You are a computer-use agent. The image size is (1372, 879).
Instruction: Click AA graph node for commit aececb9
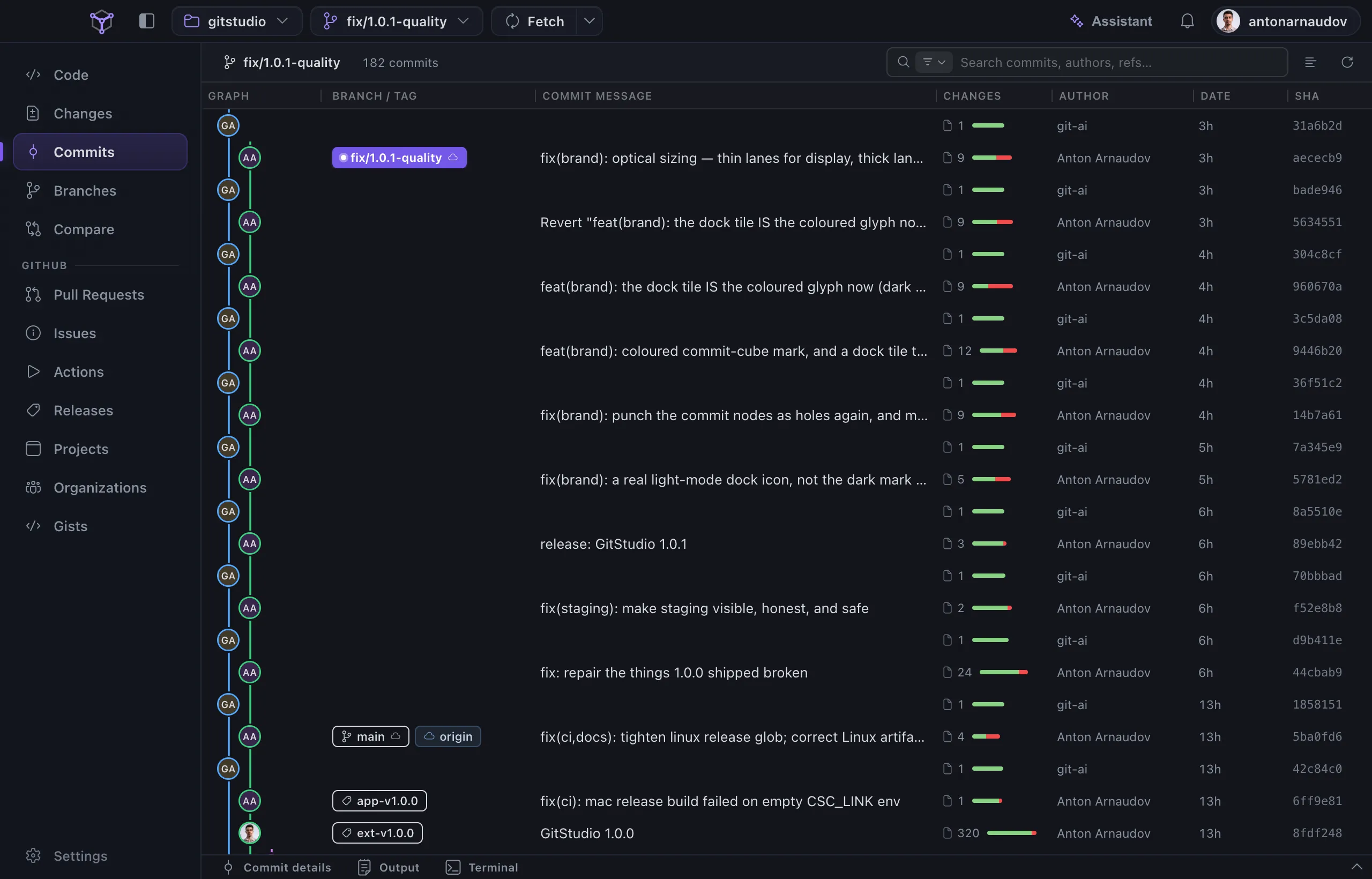point(250,158)
